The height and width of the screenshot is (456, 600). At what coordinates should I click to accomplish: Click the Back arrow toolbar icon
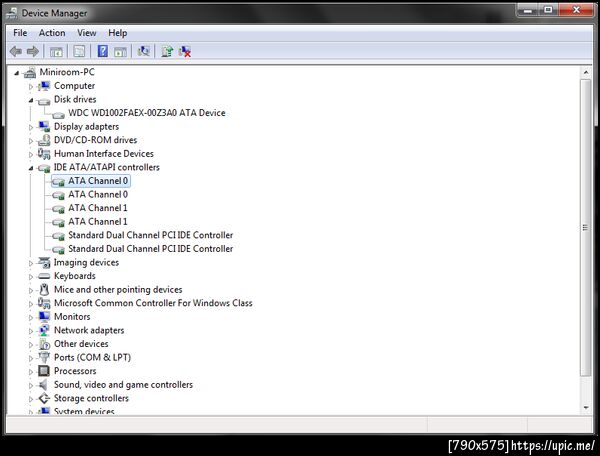click(16, 51)
